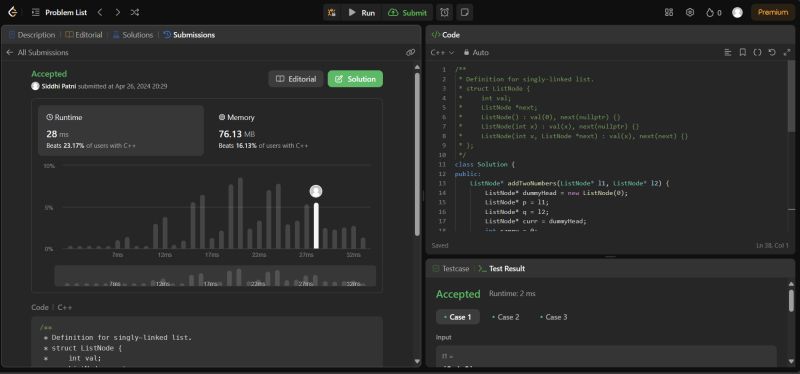Submit the solution
Viewport: 800px width, 374px height.
(x=407, y=13)
